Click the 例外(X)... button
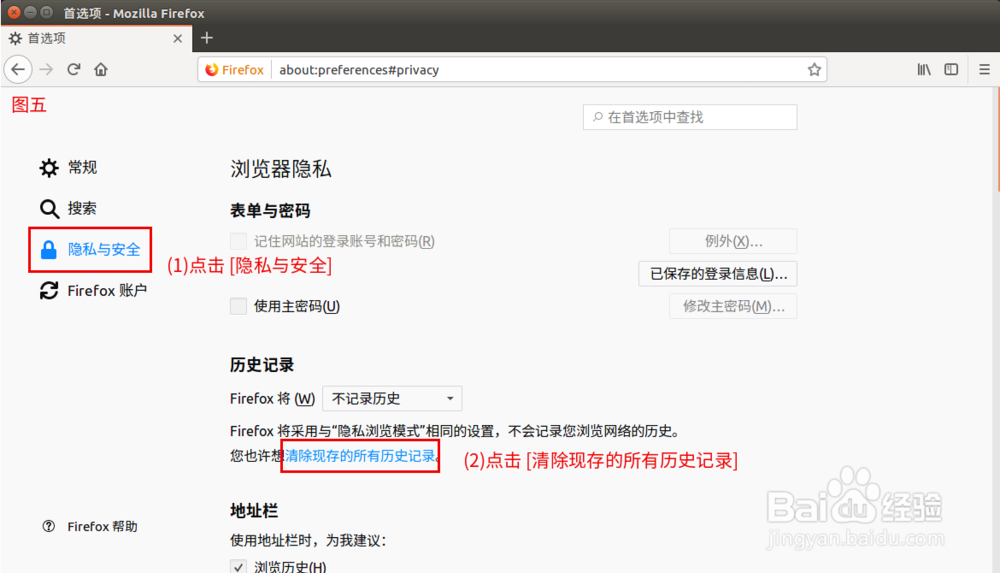This screenshot has width=1000, height=573. click(x=733, y=241)
